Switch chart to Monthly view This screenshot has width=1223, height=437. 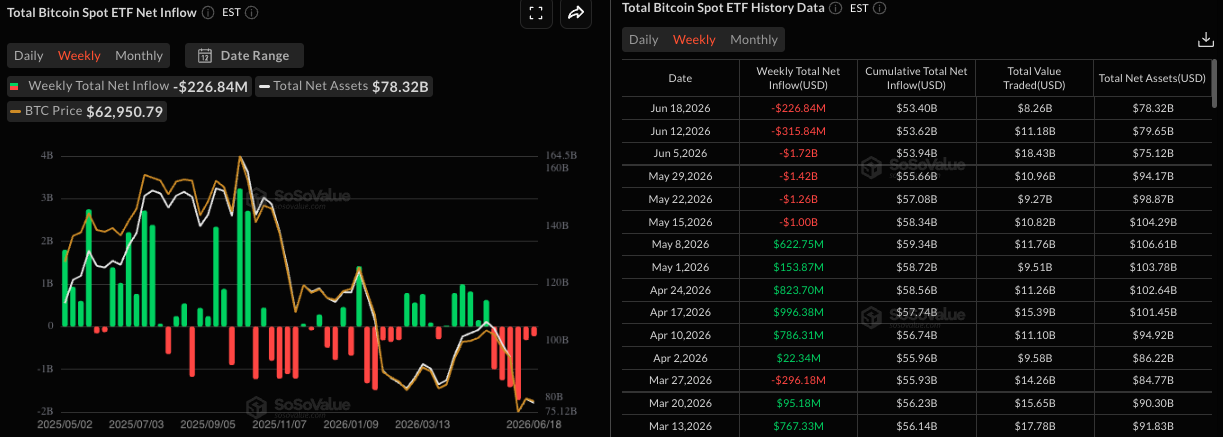(139, 56)
